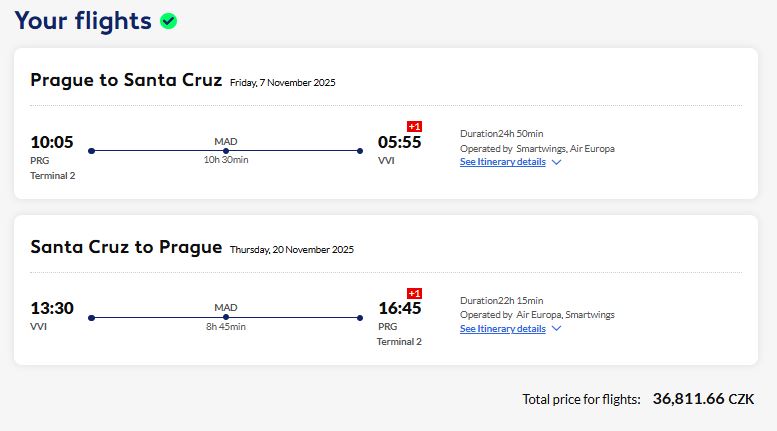Click PRG arrival dot on return route line
Viewport: 777px width, 431px height.
coord(360,318)
